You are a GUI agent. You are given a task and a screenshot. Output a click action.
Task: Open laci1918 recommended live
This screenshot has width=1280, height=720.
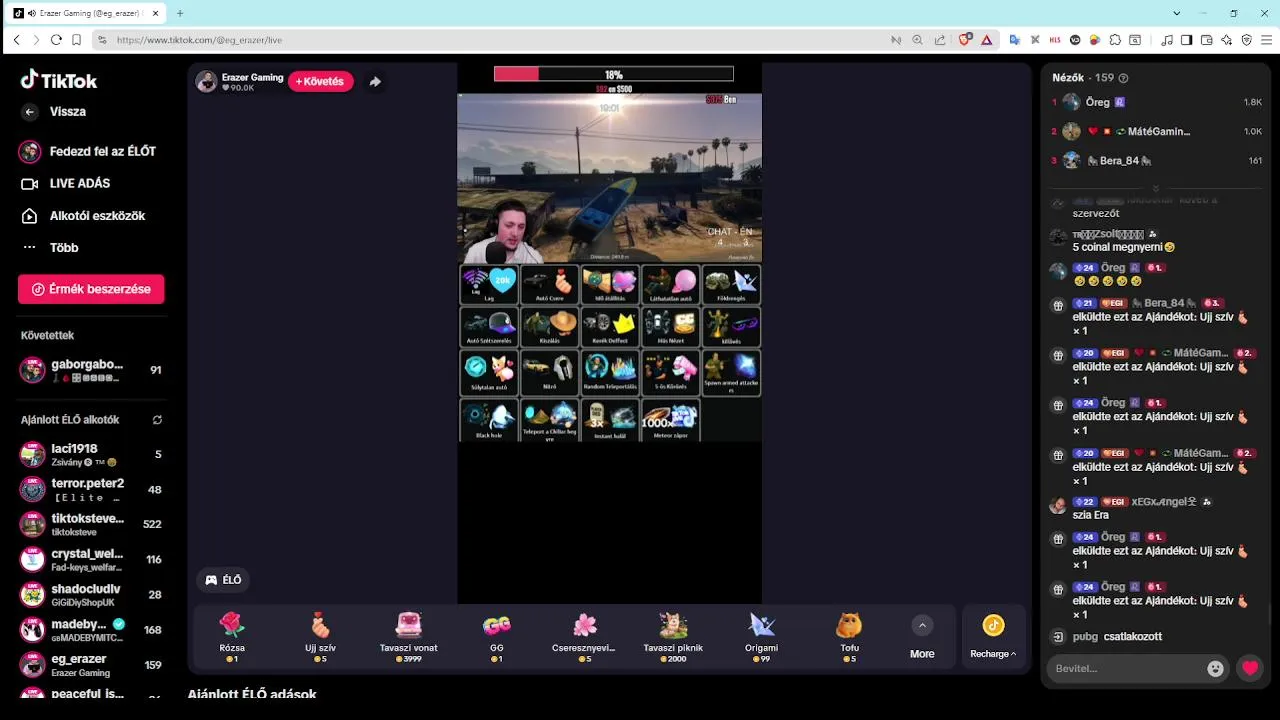click(x=92, y=455)
